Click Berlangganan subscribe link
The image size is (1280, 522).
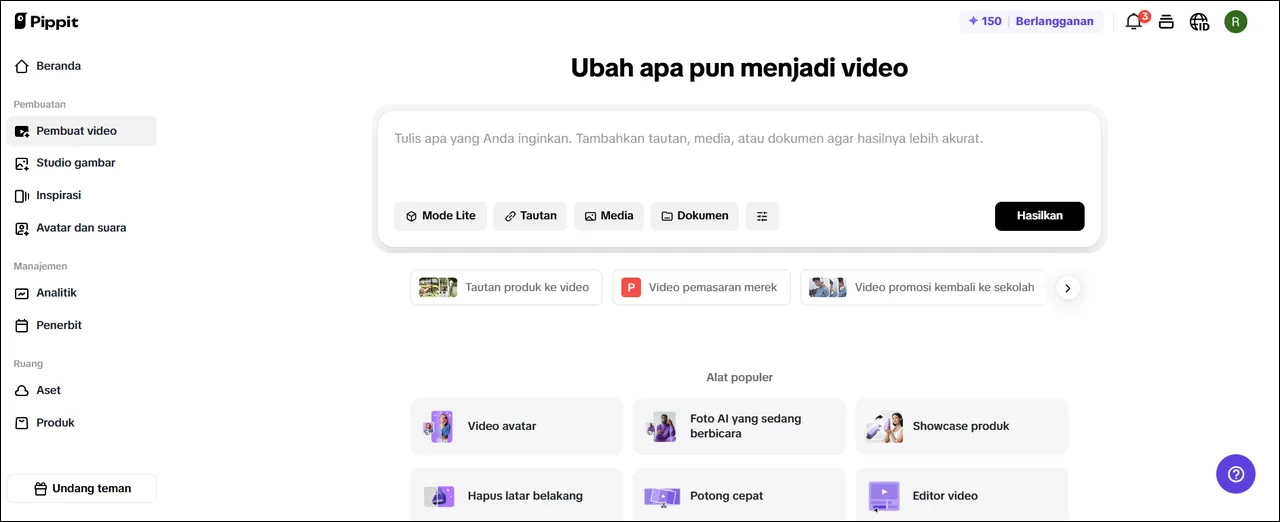pos(1054,21)
